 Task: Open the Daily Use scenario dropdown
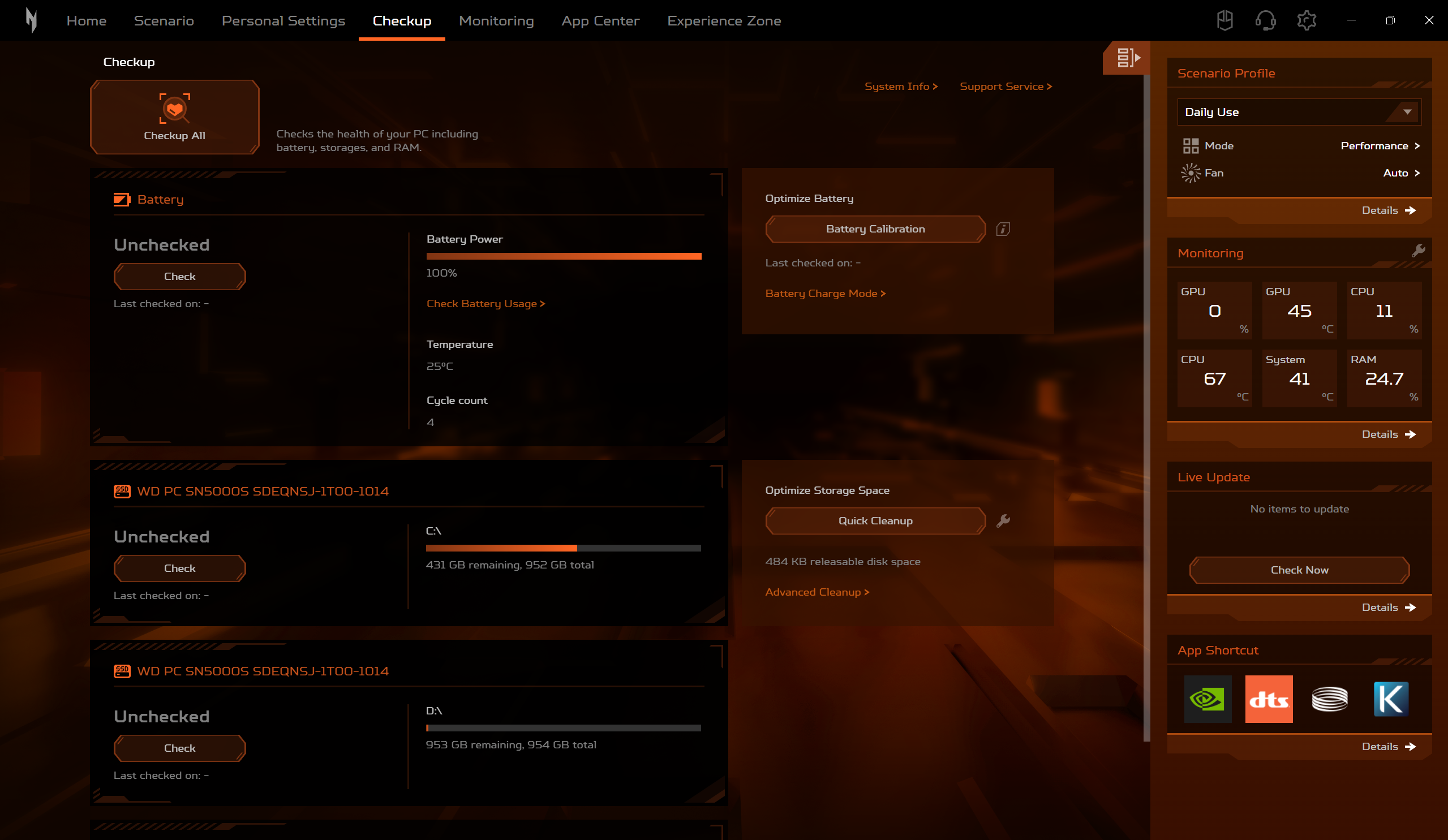tap(1299, 112)
